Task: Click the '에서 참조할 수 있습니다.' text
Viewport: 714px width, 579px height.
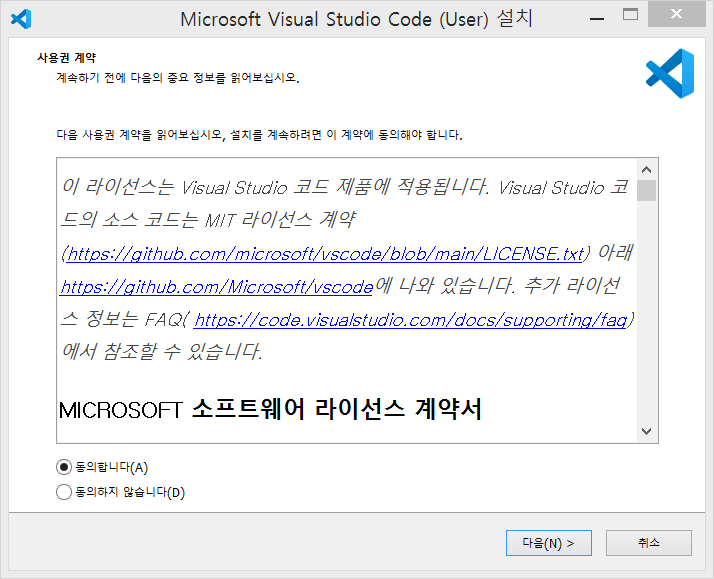Action: click(x=162, y=351)
